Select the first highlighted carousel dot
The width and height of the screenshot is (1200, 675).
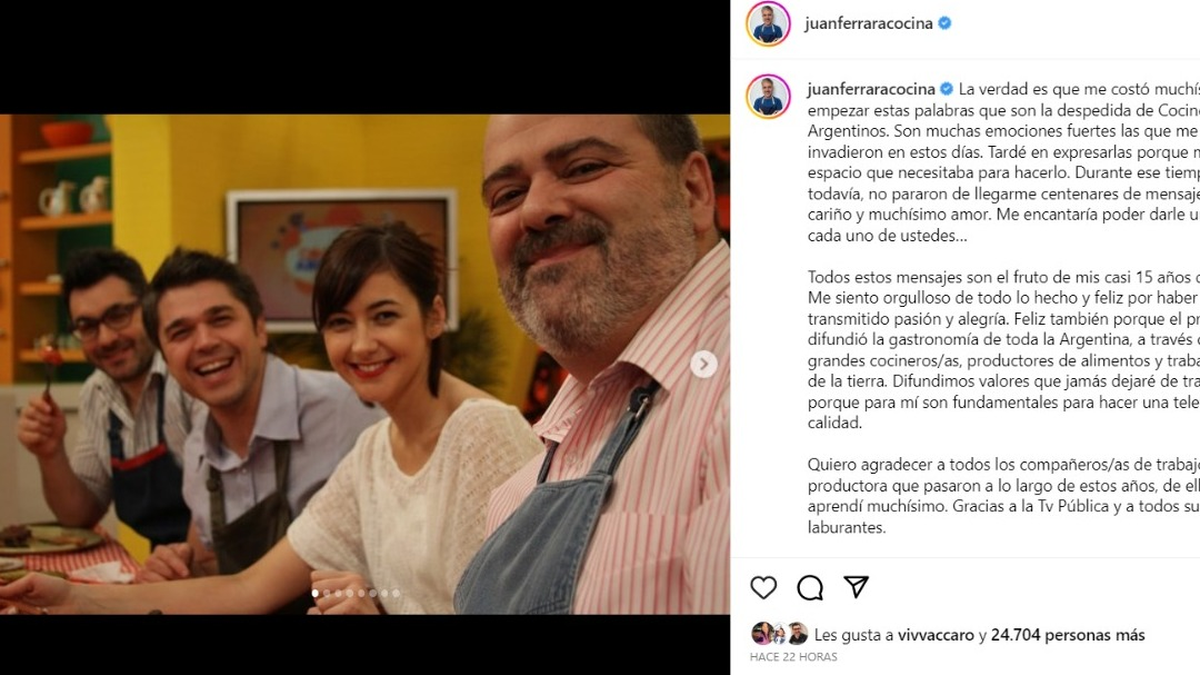point(316,593)
